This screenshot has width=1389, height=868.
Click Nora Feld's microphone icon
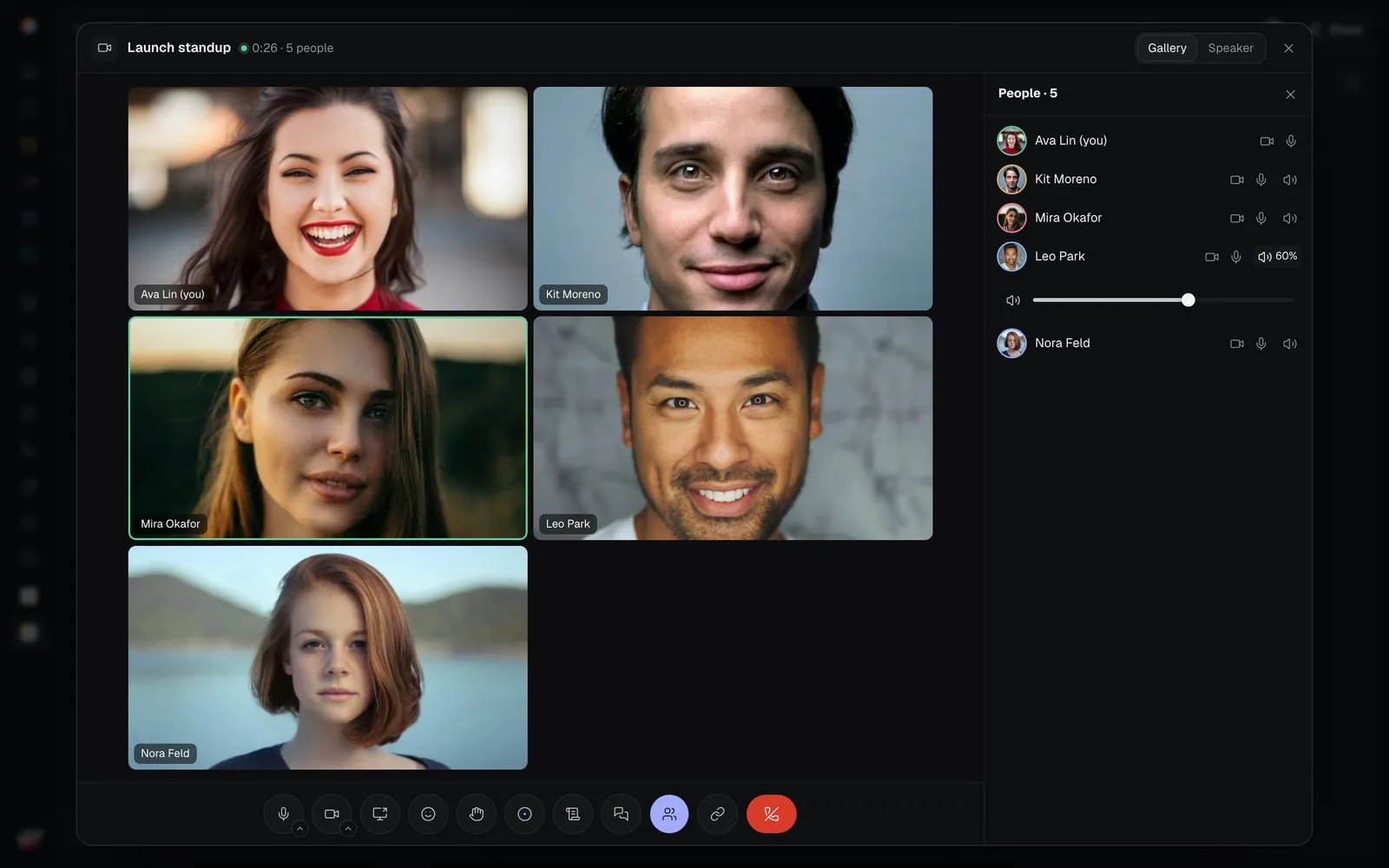pyautogui.click(x=1261, y=344)
